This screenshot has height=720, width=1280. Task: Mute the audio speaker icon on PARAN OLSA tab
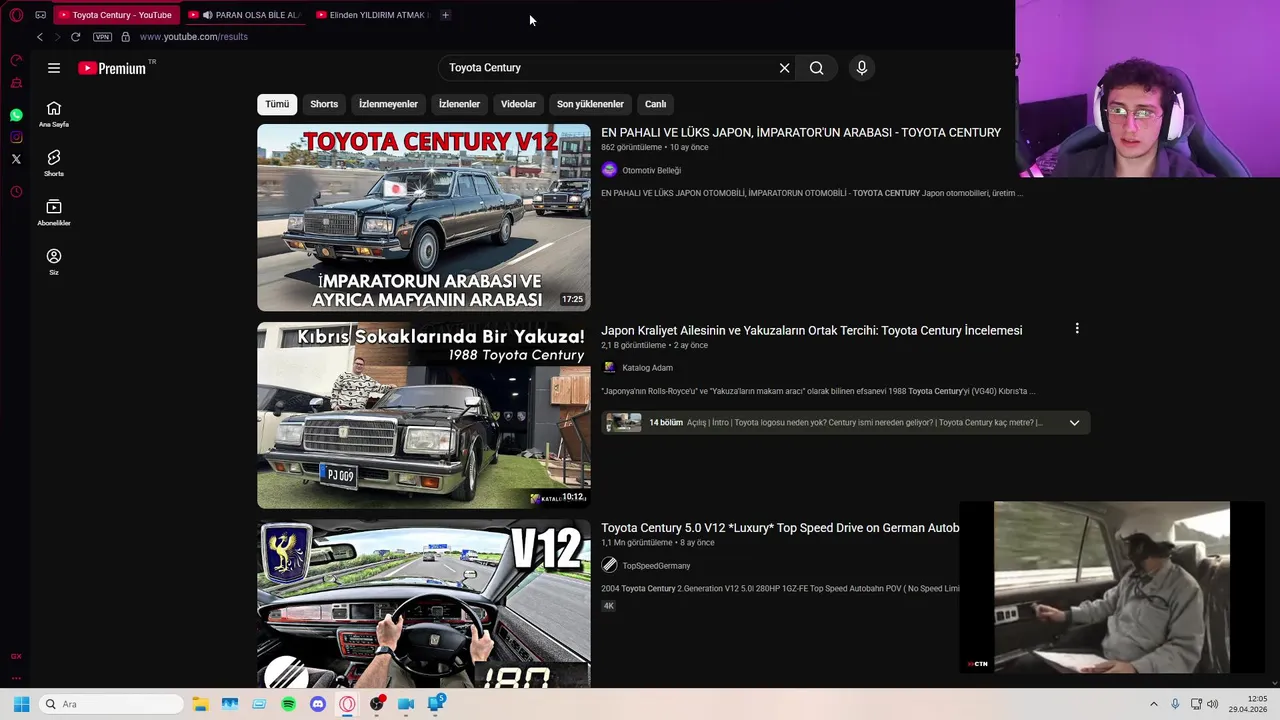pyautogui.click(x=207, y=15)
